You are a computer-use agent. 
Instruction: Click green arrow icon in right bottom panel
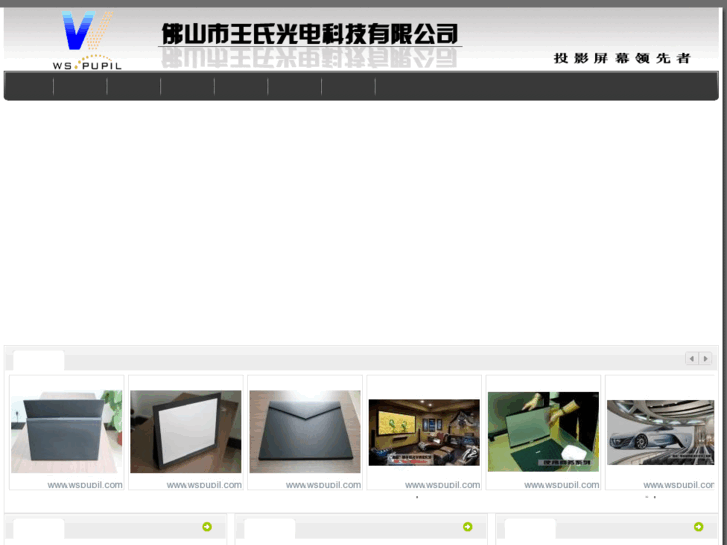point(699,526)
